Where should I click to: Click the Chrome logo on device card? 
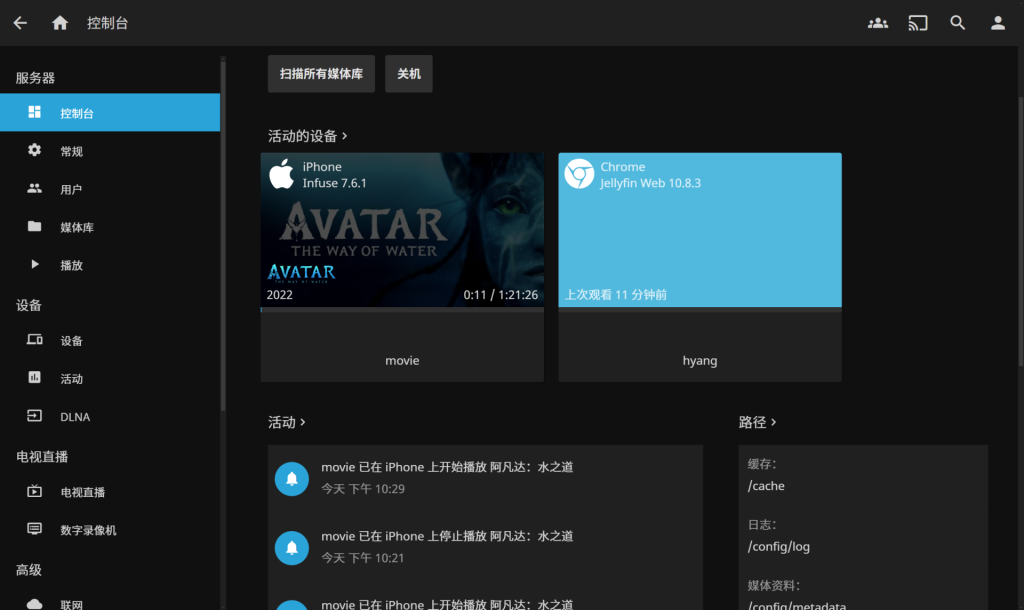pos(579,174)
